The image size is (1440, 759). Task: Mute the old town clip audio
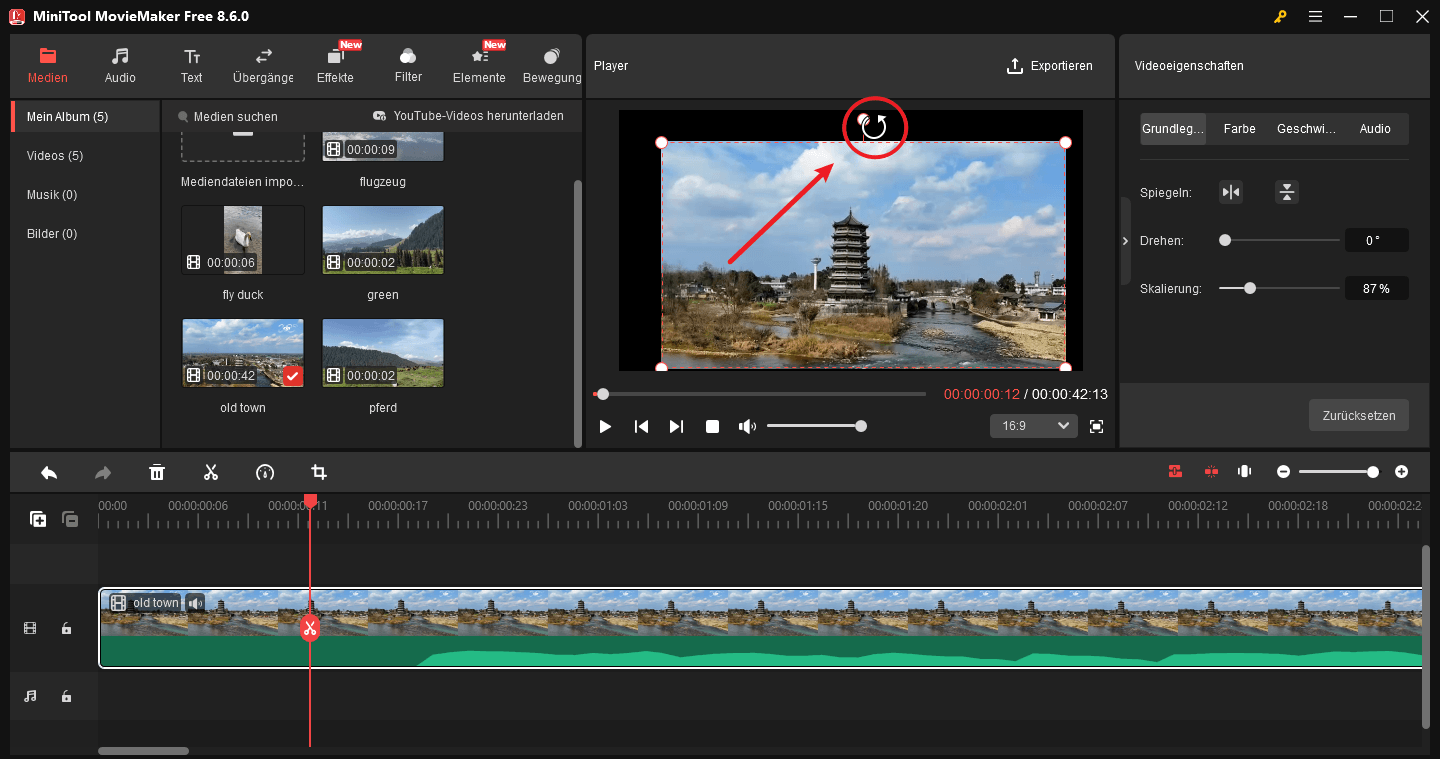coord(194,602)
